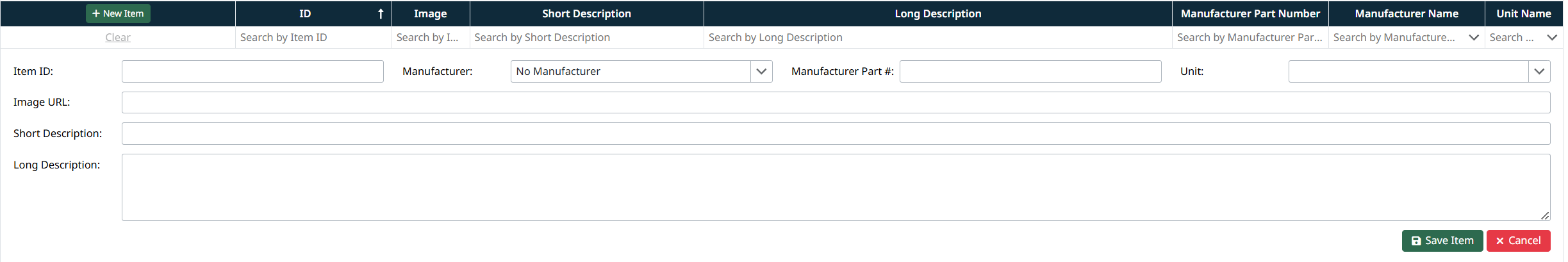Click the Search by Long Description filter

click(937, 37)
